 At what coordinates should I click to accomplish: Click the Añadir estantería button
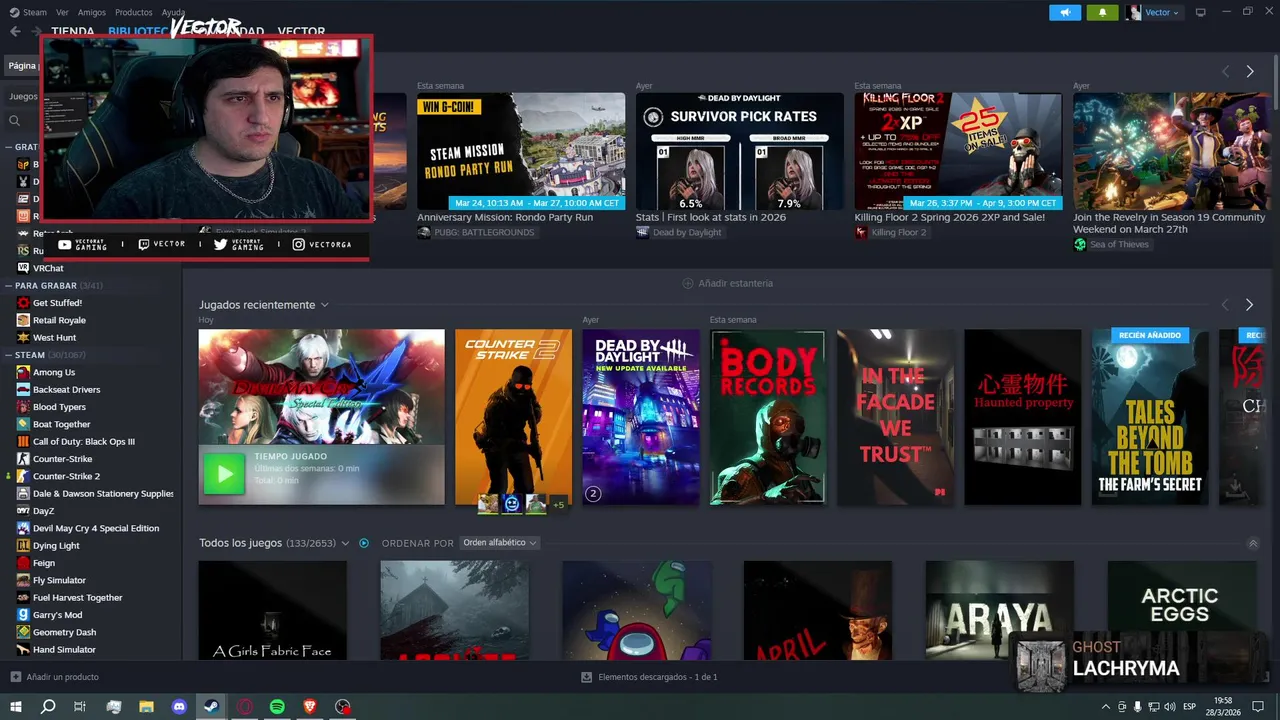tap(728, 283)
